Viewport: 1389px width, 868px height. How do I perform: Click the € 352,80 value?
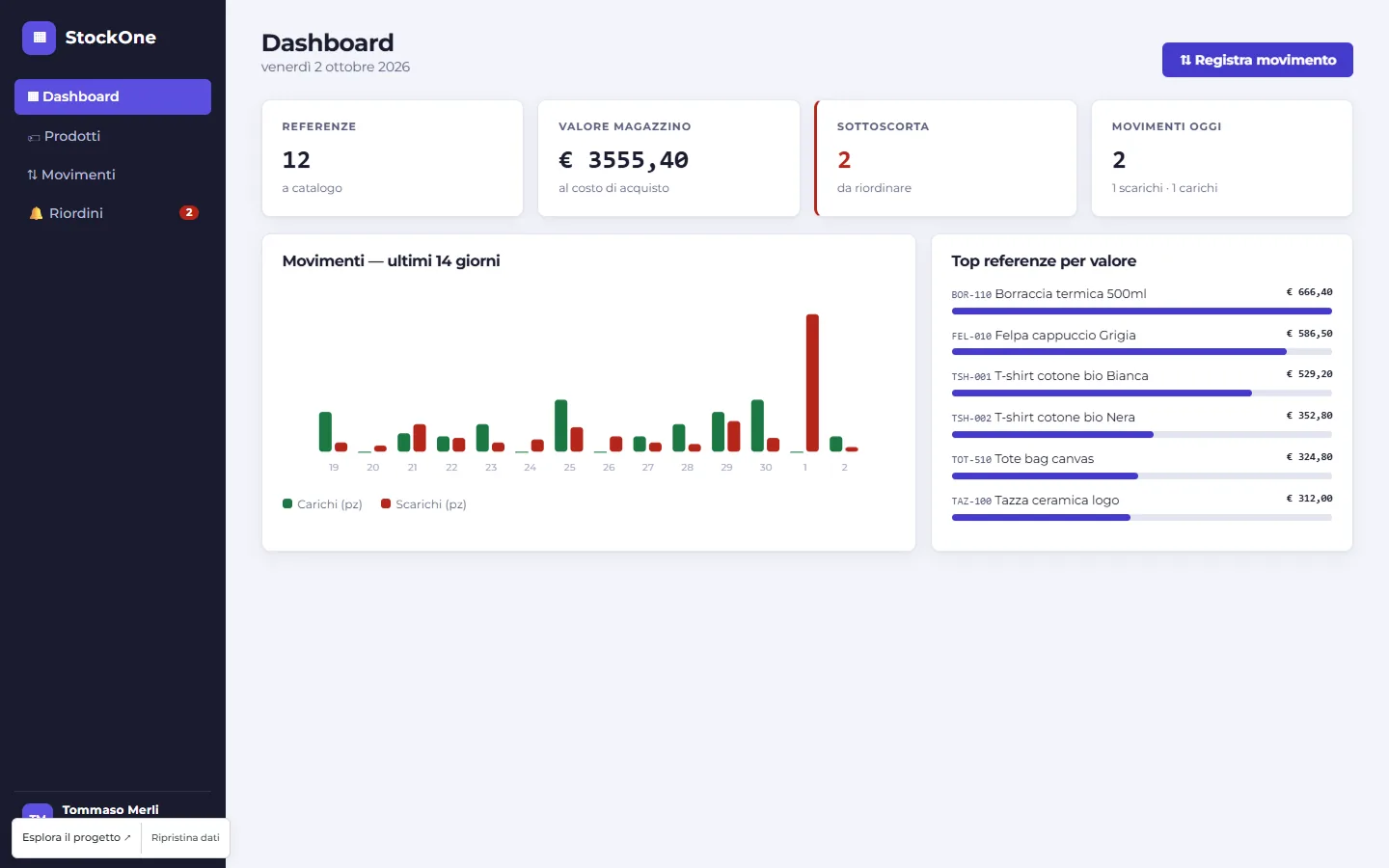coord(1309,416)
